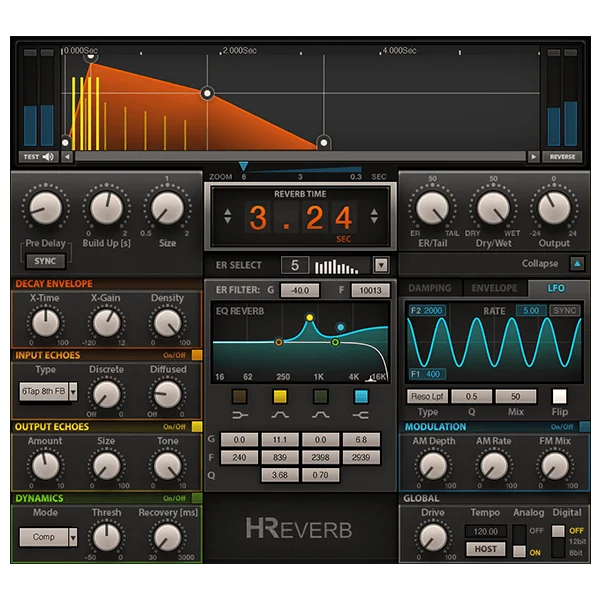Open Dynamics Mode dropdown Comp
The width and height of the screenshot is (600, 600).
tap(48, 537)
